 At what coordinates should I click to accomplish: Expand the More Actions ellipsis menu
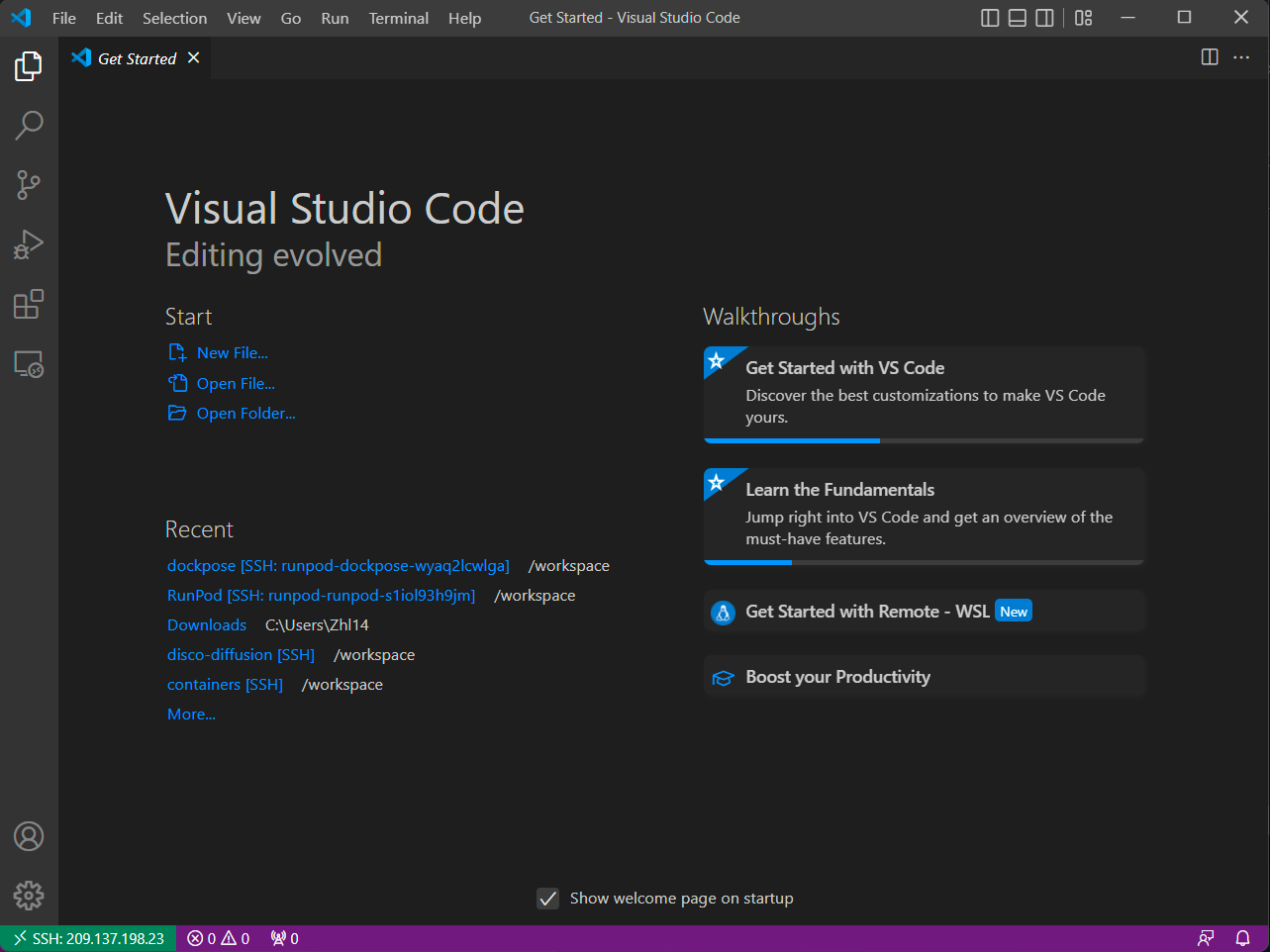click(x=1241, y=57)
